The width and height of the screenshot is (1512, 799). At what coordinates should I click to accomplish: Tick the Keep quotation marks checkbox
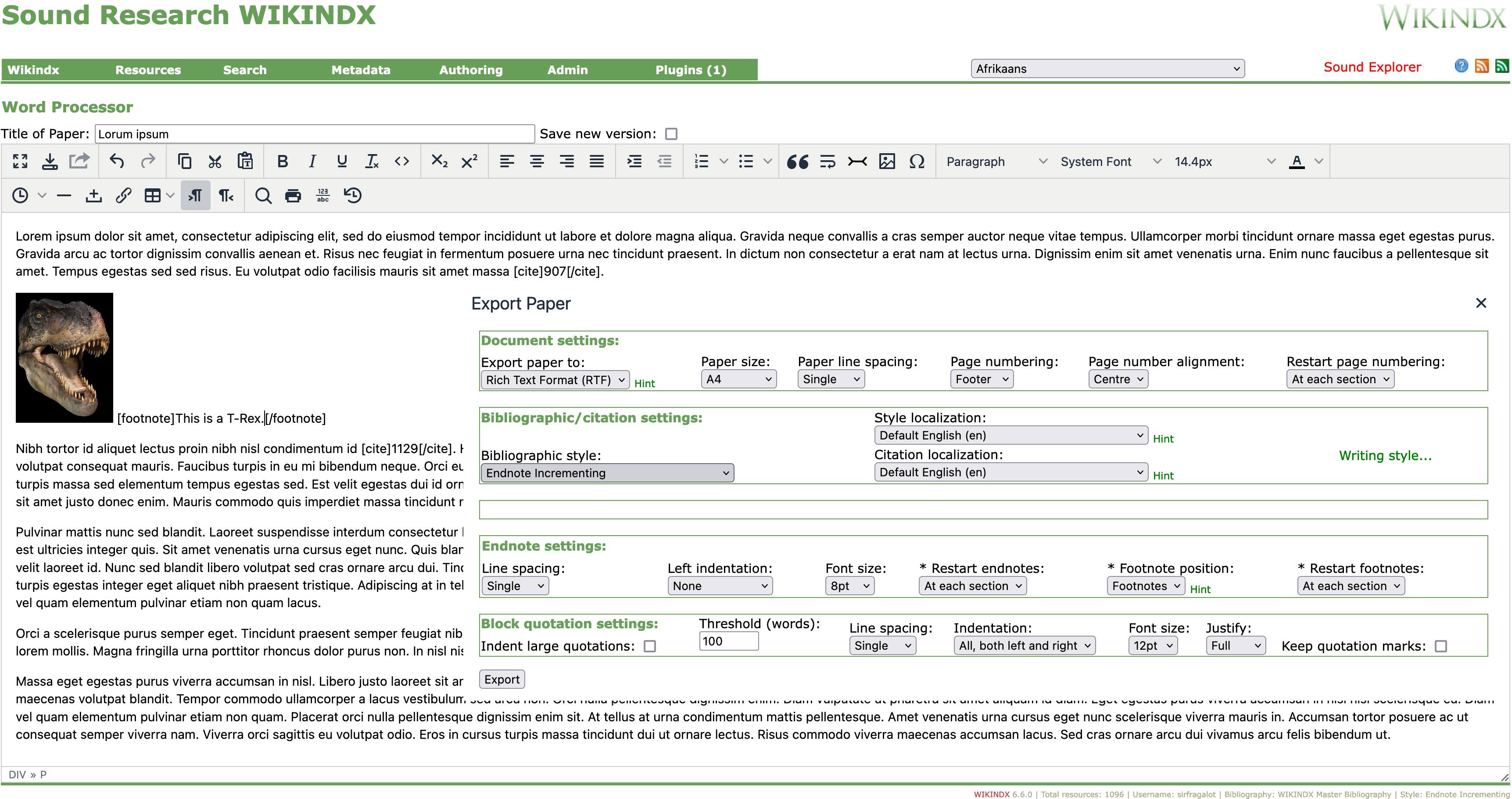click(x=1440, y=646)
